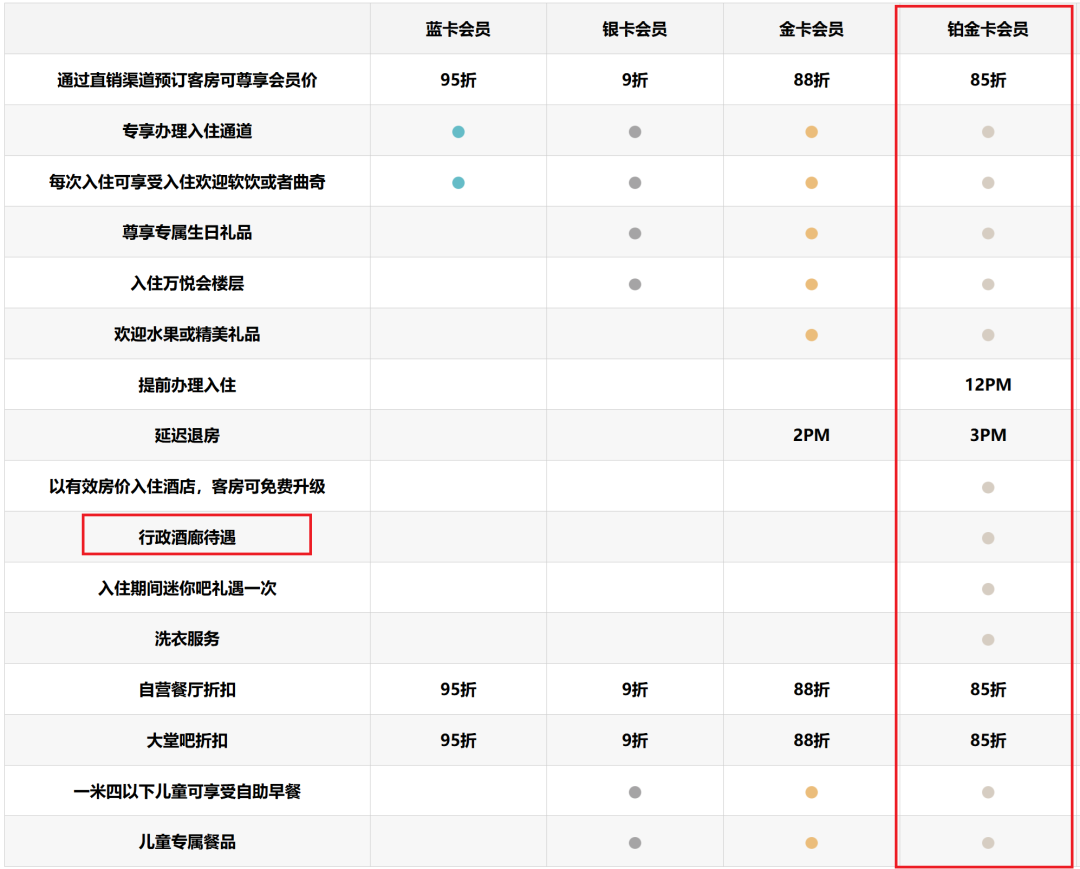Click the 大堂吧折扣 row label

(187, 741)
